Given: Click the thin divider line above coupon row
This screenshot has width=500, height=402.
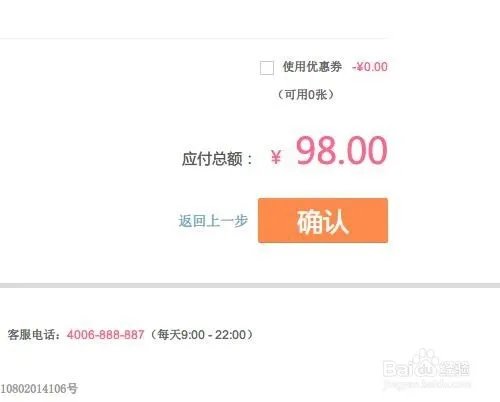Looking at the screenshot, I should tap(195, 38).
